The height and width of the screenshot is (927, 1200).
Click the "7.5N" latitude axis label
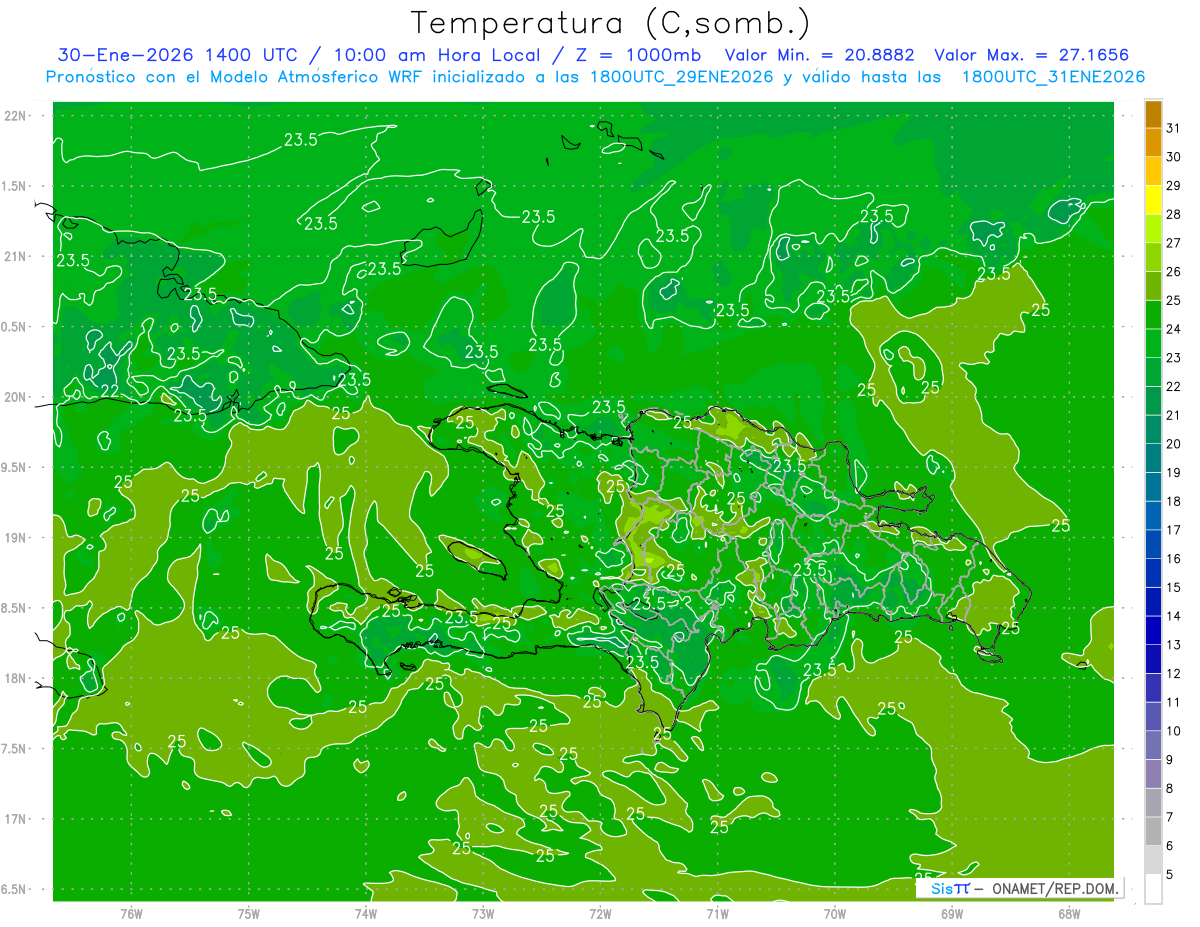click(14, 749)
